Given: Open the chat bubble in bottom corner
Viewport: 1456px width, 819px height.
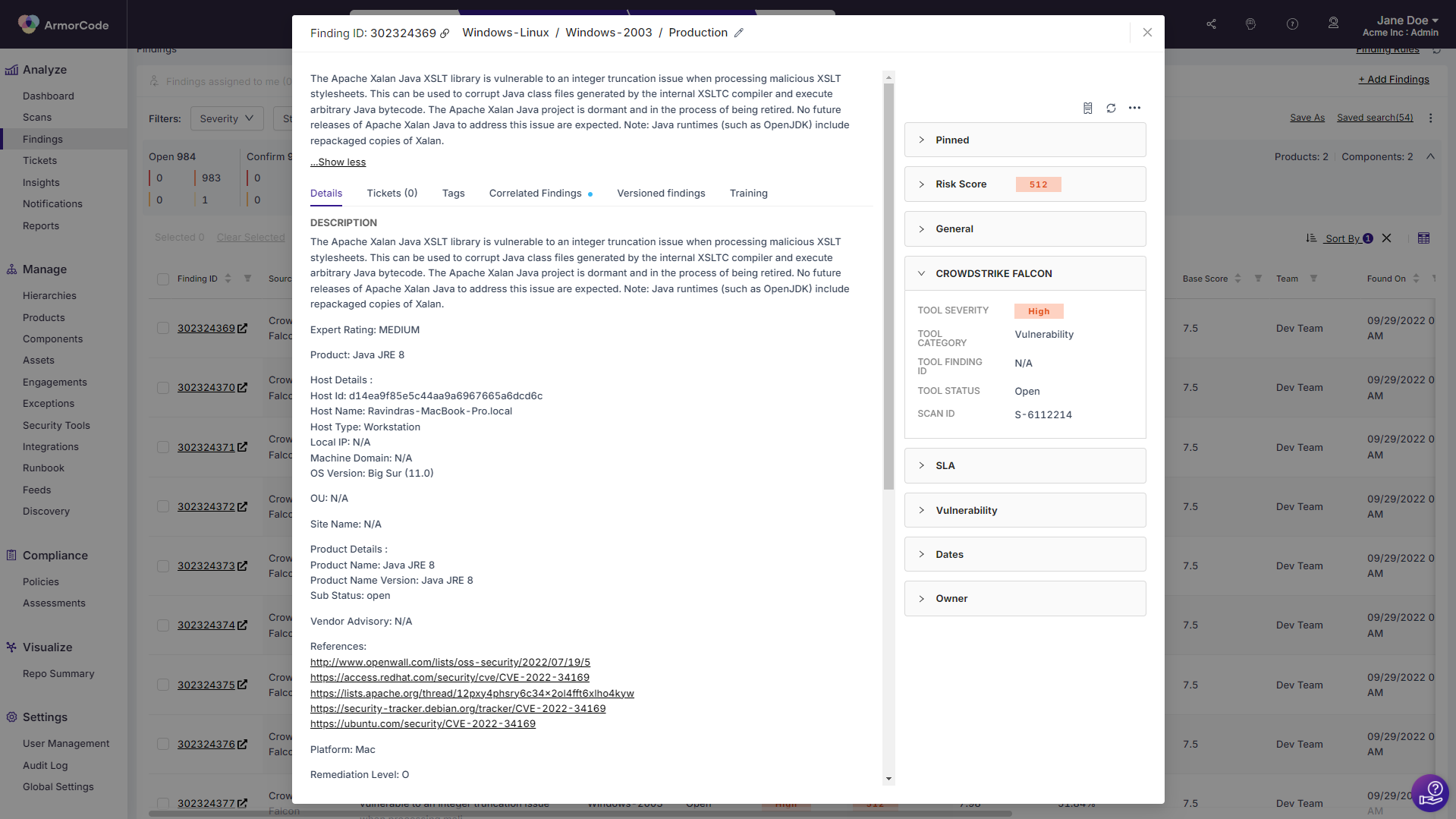Looking at the screenshot, I should click(1431, 792).
